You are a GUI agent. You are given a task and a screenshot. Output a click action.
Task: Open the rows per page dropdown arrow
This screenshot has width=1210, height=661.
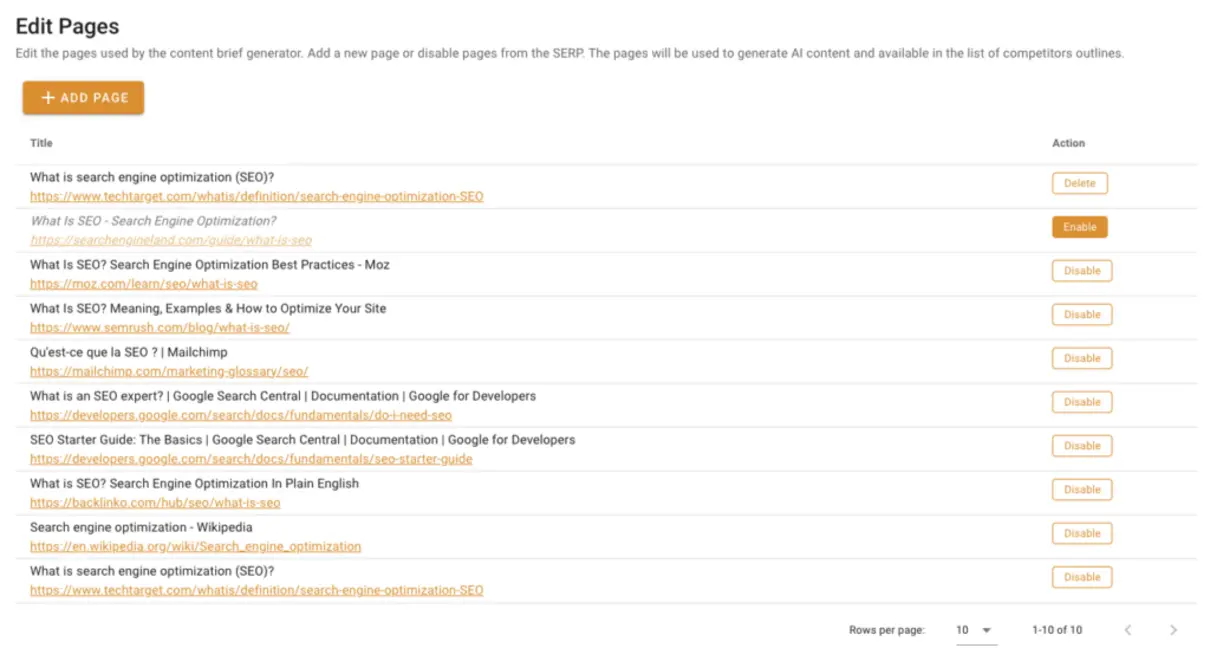[988, 630]
